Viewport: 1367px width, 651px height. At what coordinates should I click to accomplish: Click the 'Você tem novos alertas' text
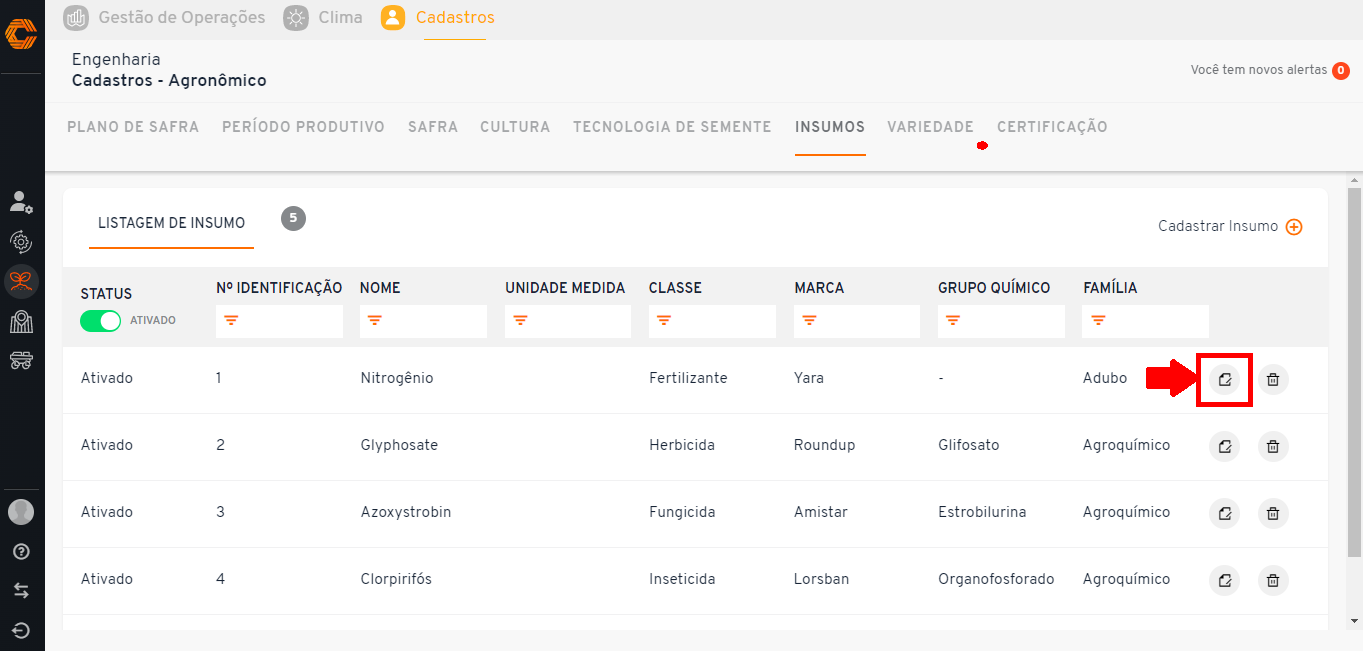(x=1259, y=70)
